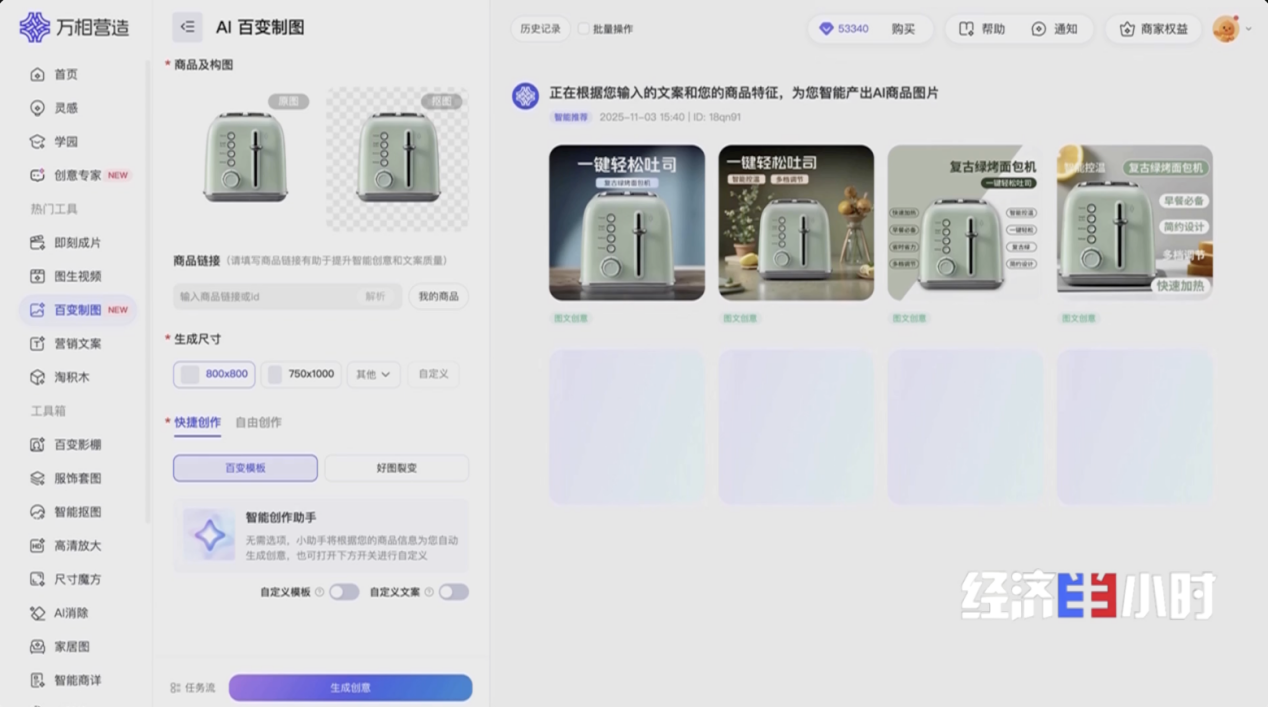Open 智能抠图 tool in sidebar
1268x707 pixels.
coord(38,512)
